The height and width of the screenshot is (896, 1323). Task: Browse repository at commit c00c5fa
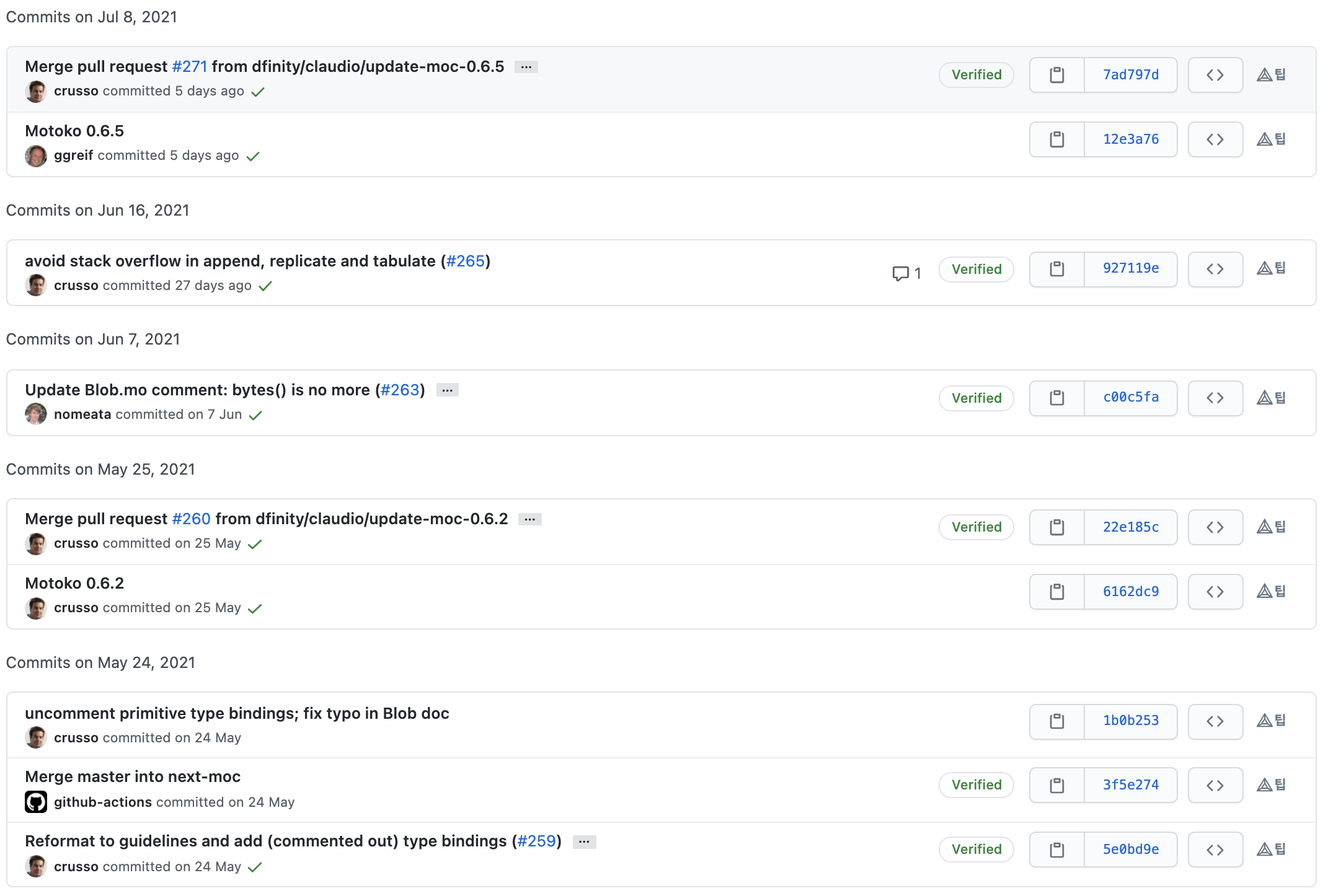coord(1215,398)
